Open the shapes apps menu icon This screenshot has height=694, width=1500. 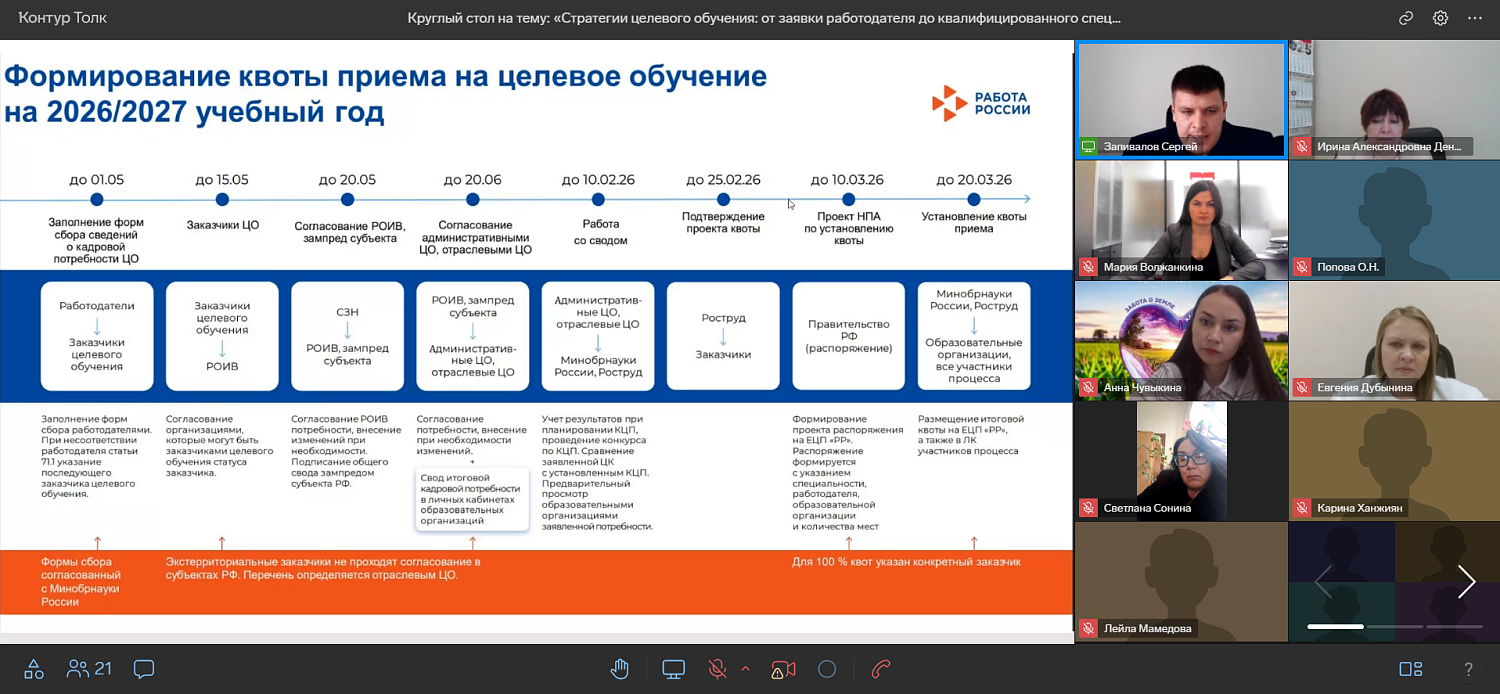coord(34,669)
